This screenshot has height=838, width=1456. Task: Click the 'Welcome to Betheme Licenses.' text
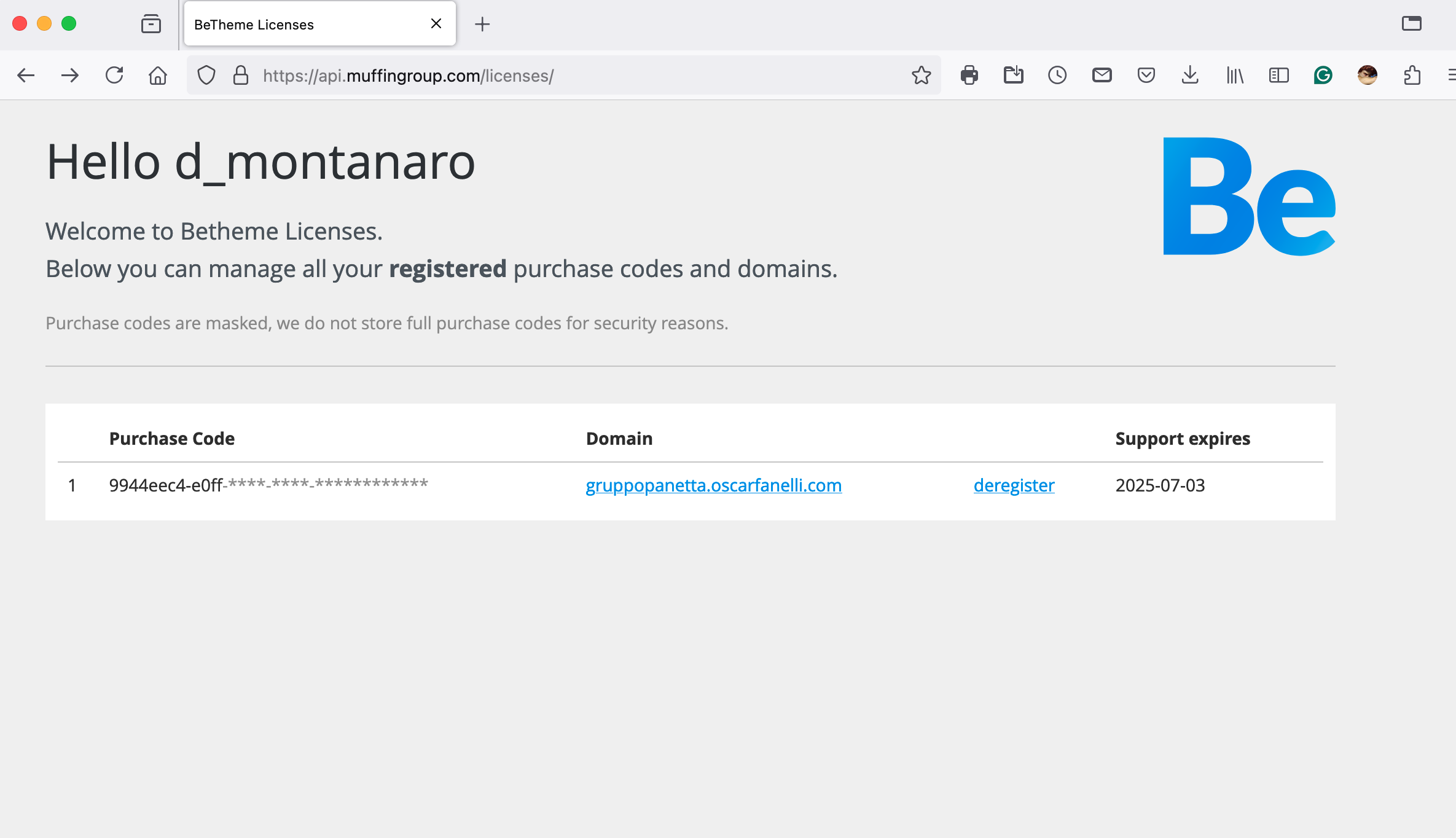(x=214, y=232)
